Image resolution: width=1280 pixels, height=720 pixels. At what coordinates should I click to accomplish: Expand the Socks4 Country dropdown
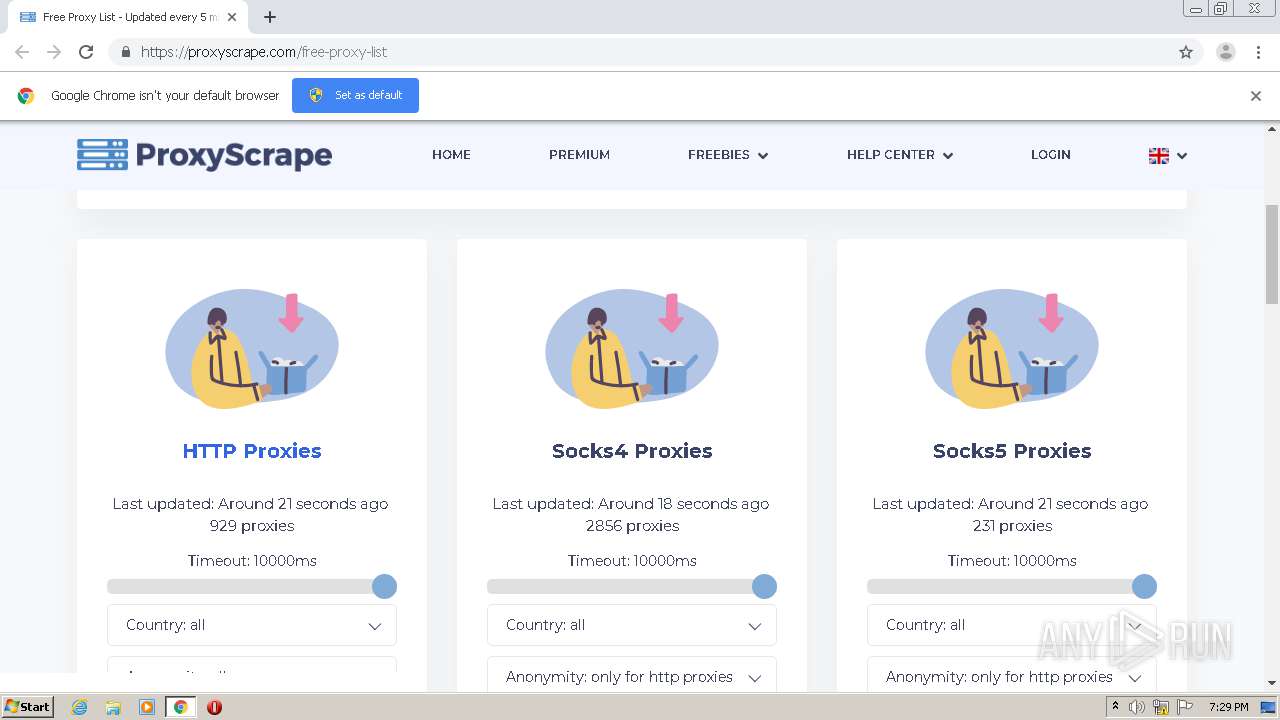pos(632,625)
